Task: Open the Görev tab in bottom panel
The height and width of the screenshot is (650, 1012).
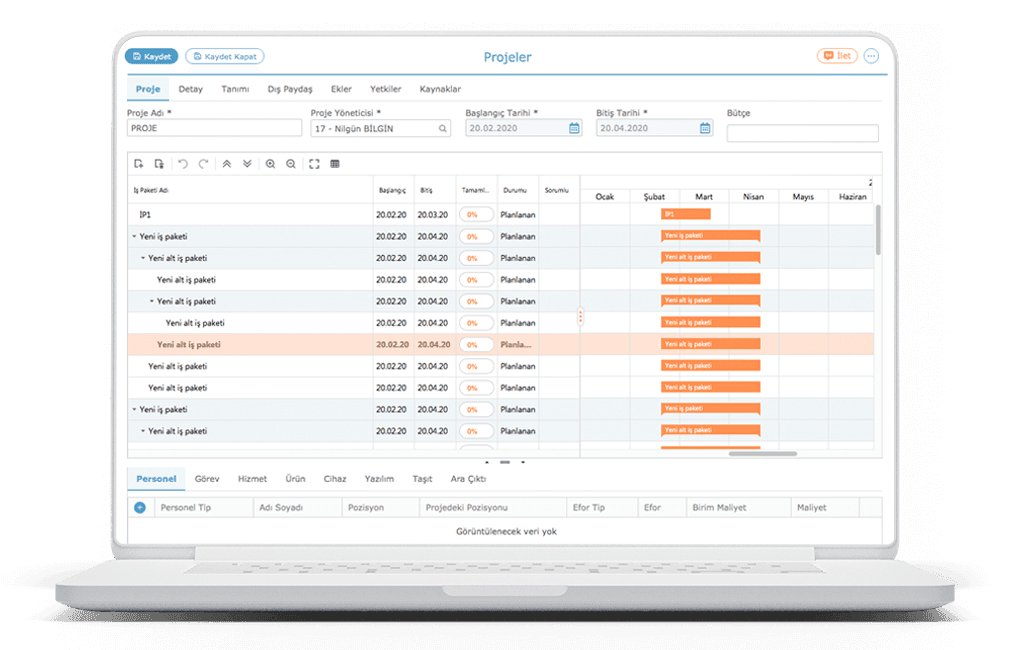Action: 207,479
